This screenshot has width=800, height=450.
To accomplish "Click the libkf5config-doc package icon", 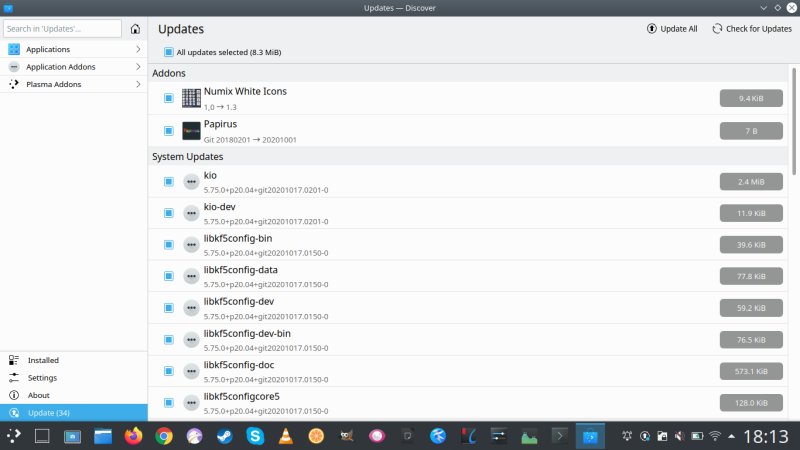I will 191,371.
